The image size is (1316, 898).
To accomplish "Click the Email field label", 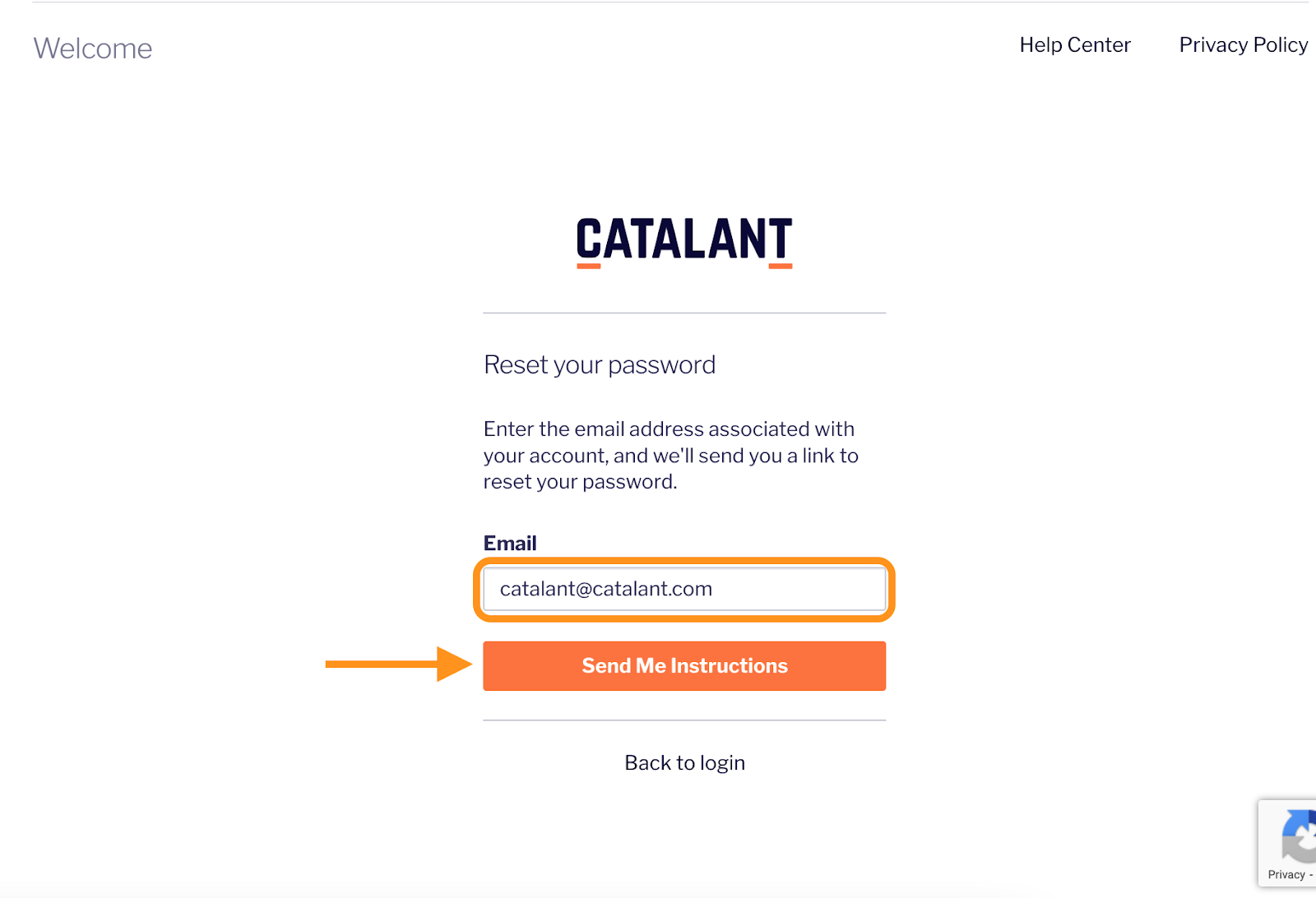I will (509, 544).
